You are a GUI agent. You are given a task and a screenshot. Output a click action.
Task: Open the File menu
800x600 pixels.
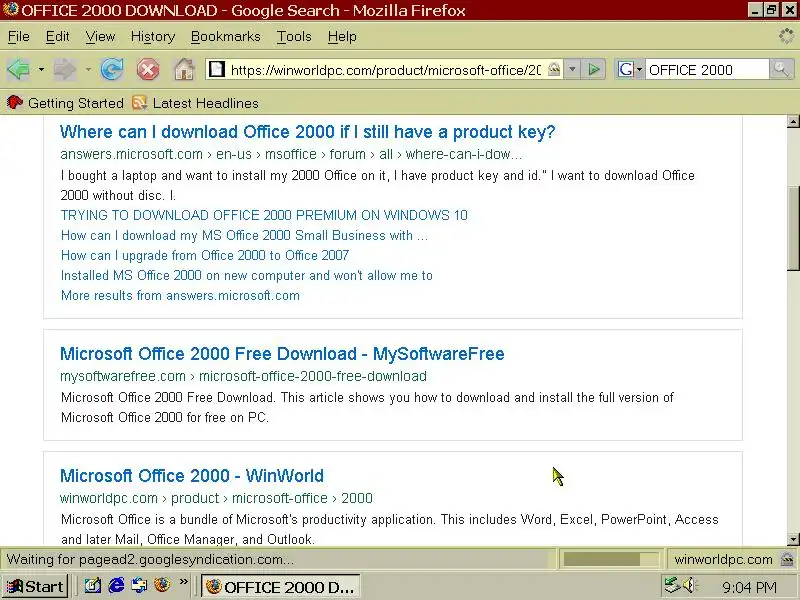point(19,37)
